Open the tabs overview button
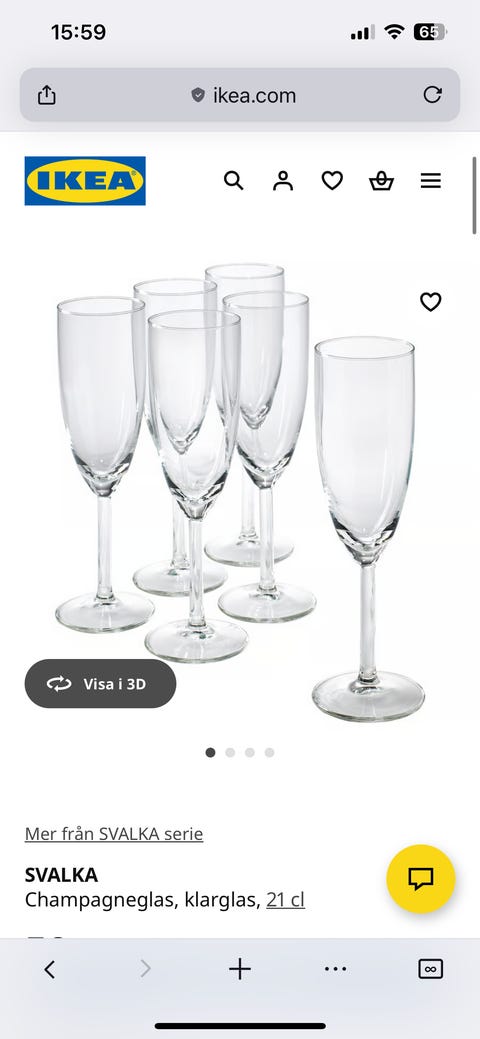 [430, 969]
